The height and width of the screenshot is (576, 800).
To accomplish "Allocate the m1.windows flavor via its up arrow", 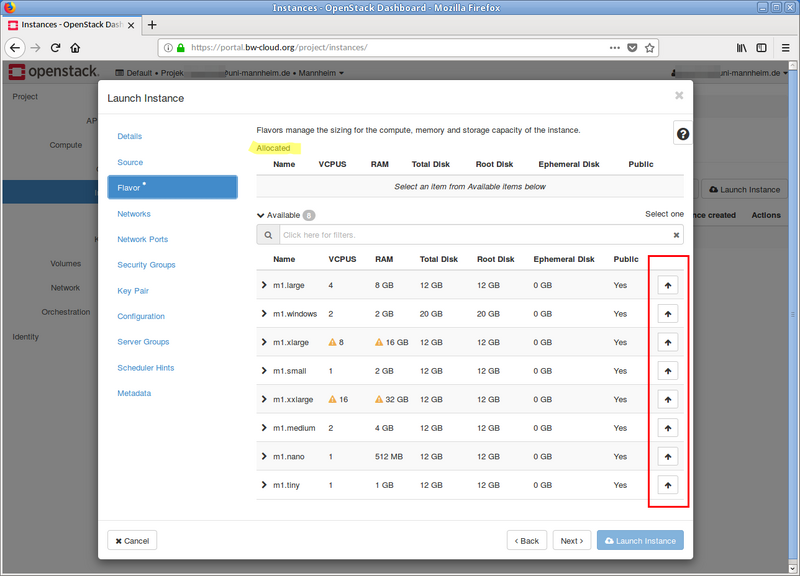I will [667, 313].
